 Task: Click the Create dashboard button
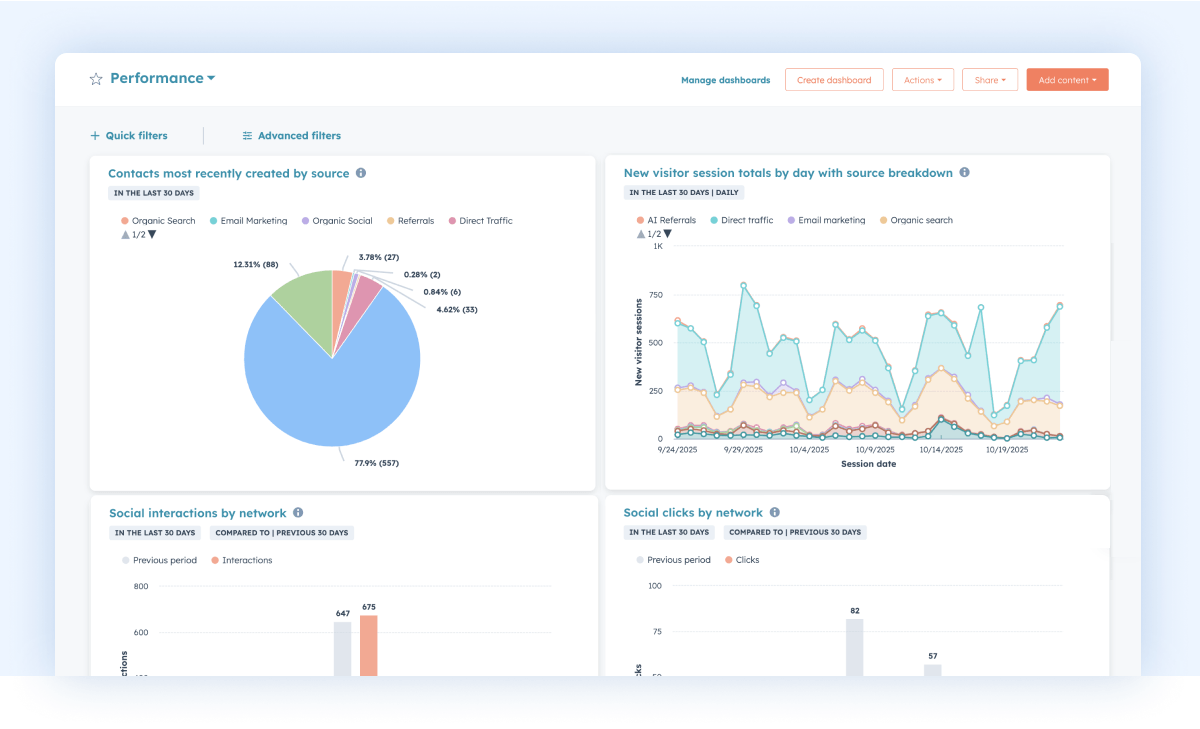coord(834,80)
